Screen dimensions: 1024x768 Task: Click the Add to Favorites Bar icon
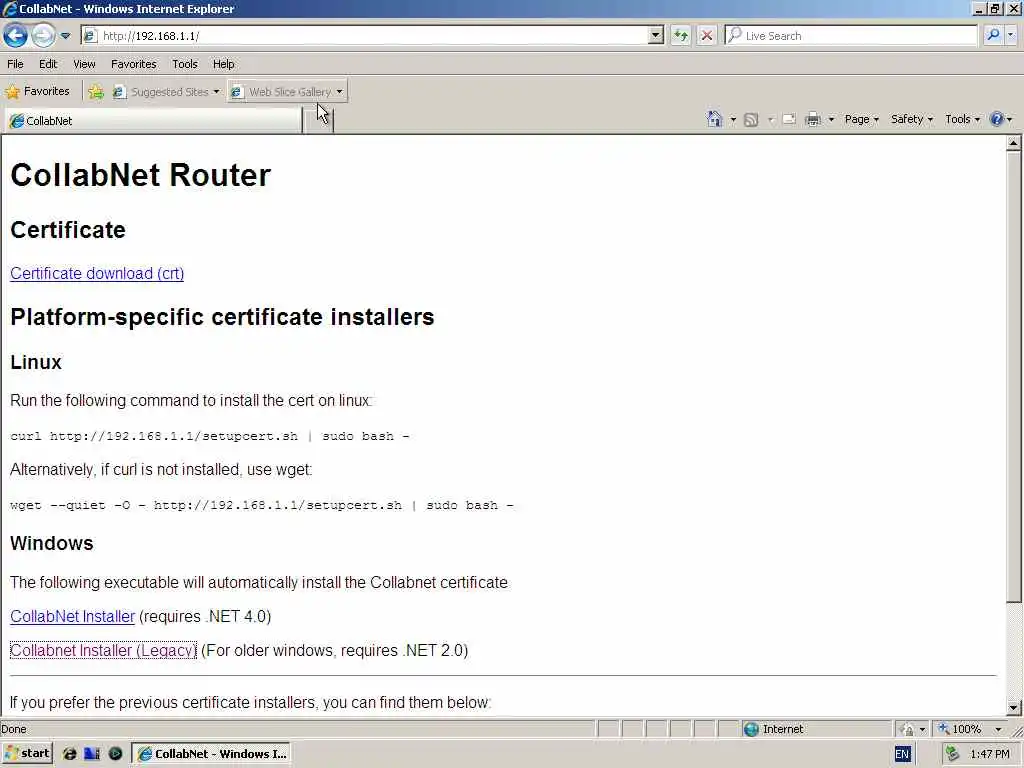click(96, 91)
